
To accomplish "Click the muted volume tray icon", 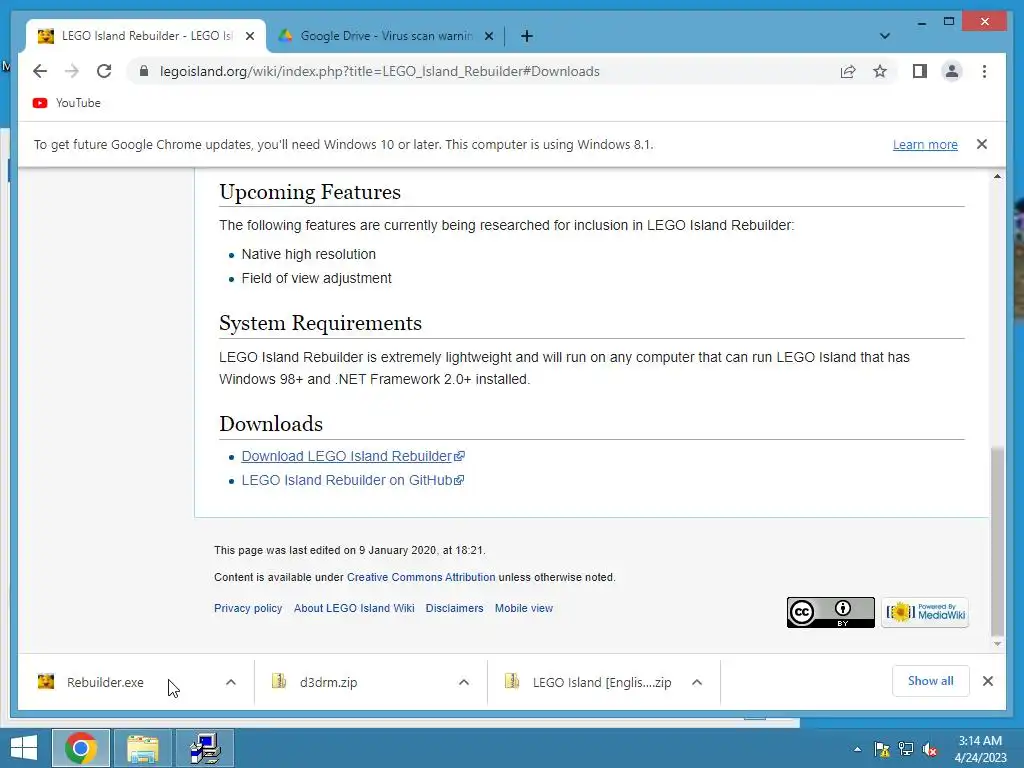I will click(x=930, y=750).
